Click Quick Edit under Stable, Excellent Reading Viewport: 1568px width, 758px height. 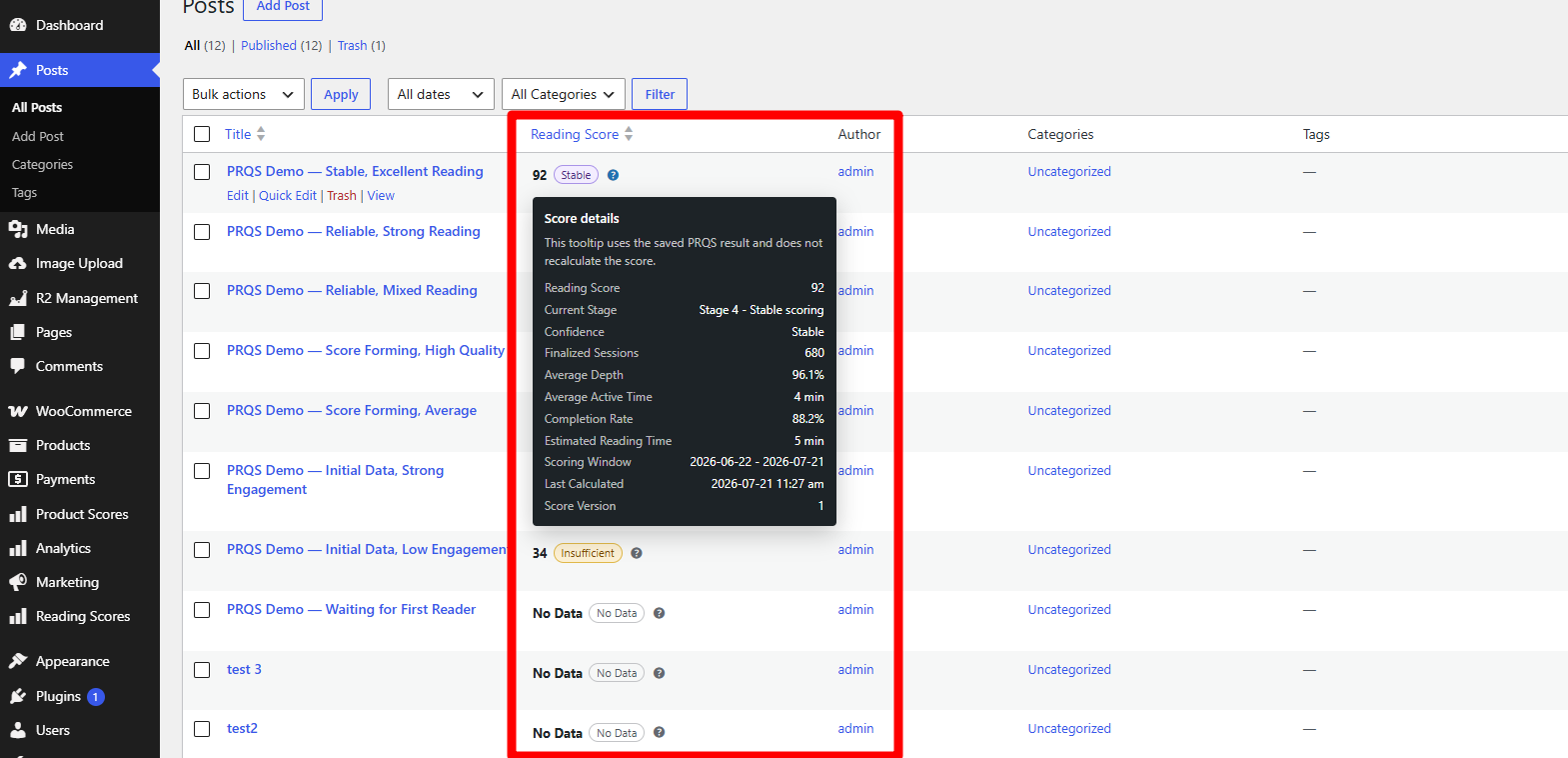pyautogui.click(x=288, y=196)
